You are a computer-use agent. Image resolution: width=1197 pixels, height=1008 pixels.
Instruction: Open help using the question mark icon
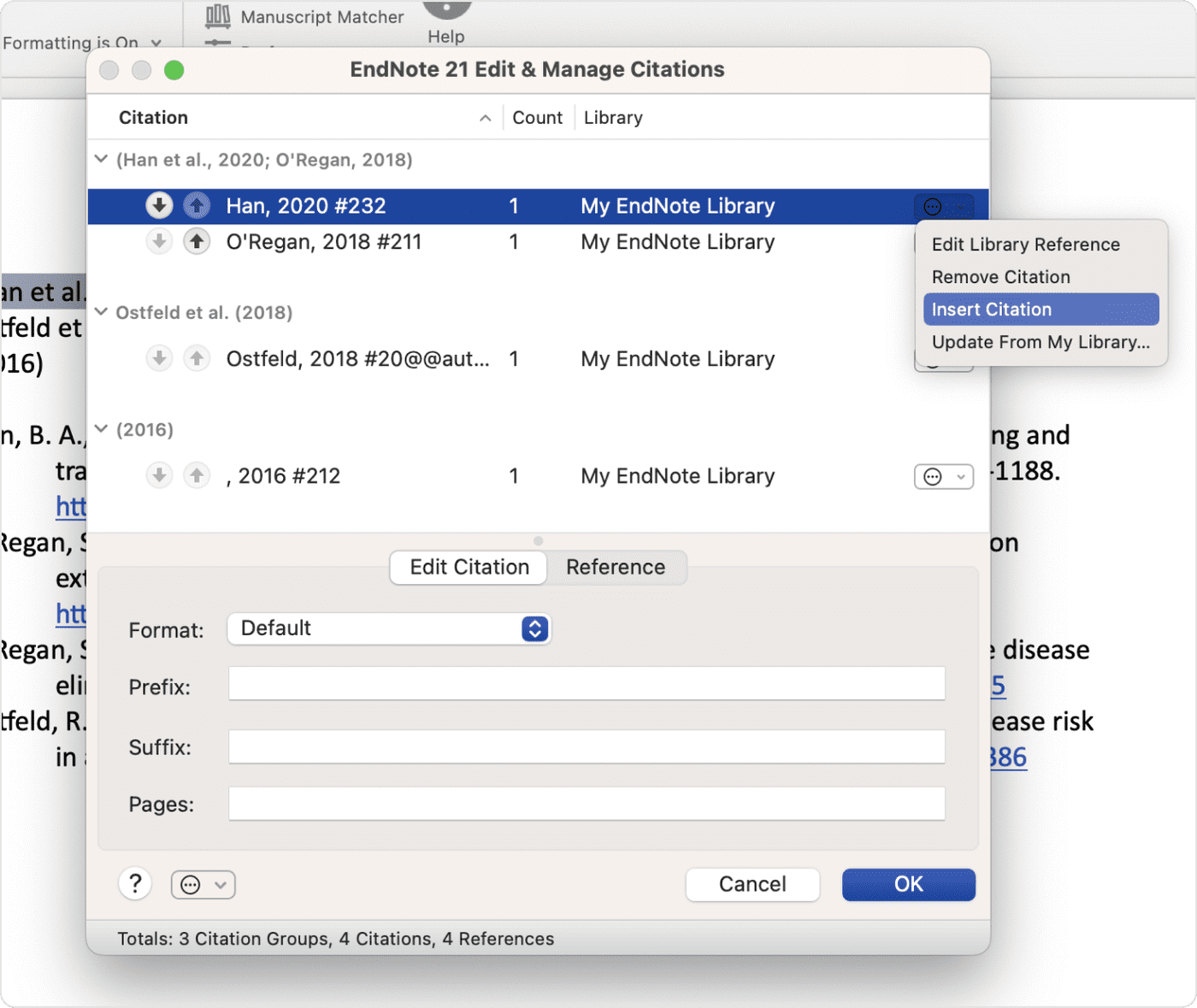[134, 883]
